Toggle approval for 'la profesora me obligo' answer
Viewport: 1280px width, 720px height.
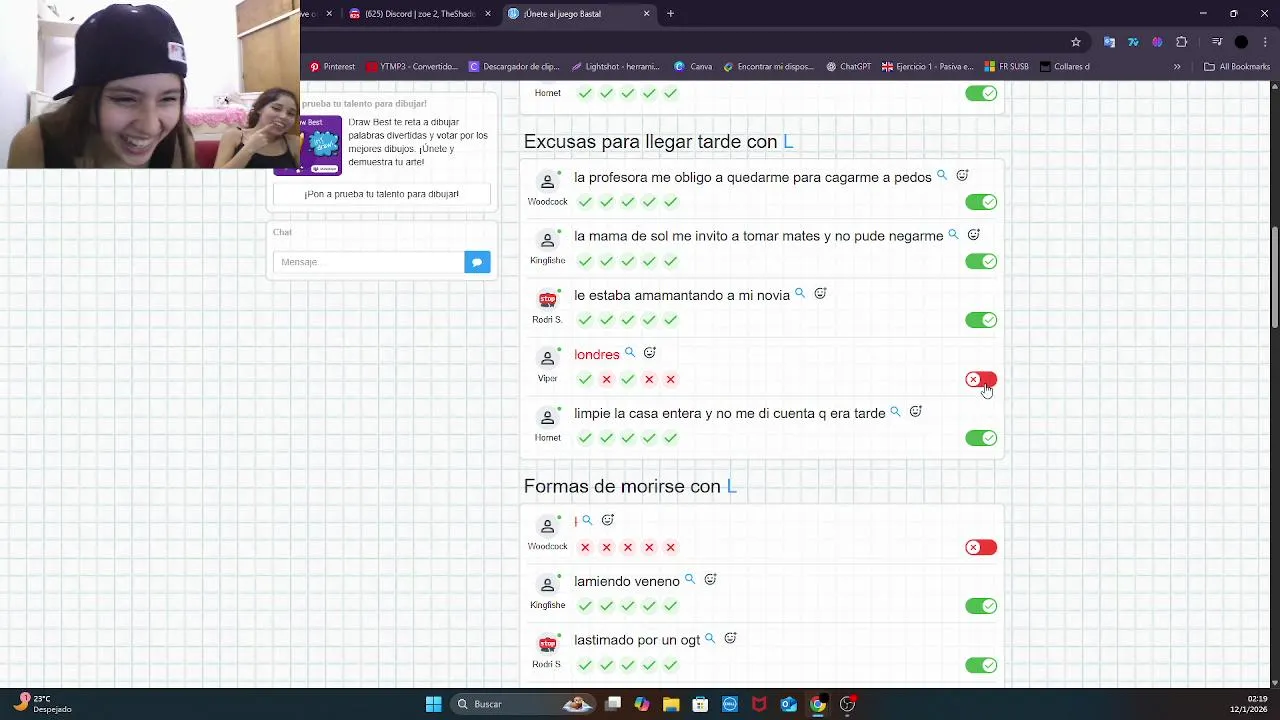(981, 202)
